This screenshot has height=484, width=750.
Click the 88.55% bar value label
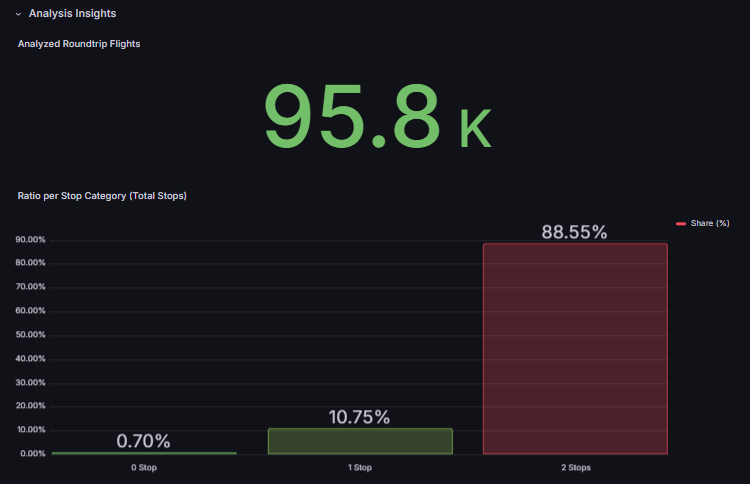coord(574,232)
